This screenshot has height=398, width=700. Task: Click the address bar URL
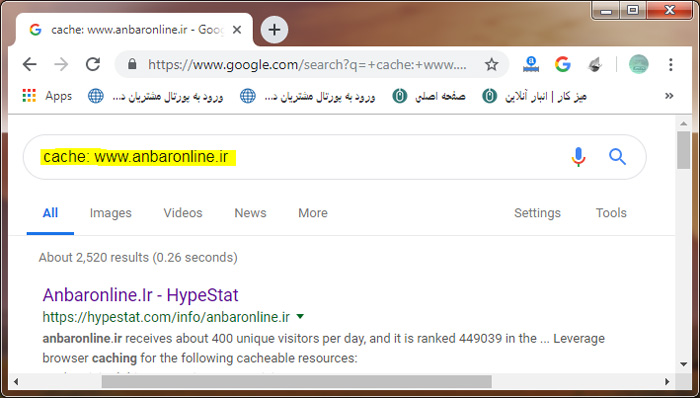click(x=307, y=65)
